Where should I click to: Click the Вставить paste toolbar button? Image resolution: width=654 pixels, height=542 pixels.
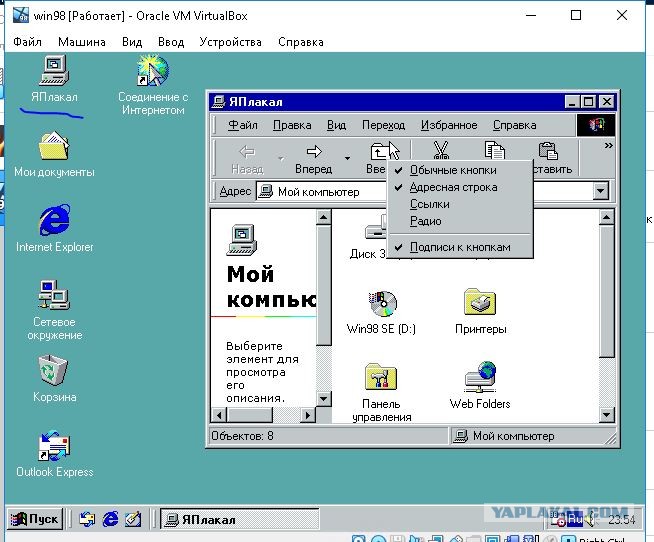[548, 158]
